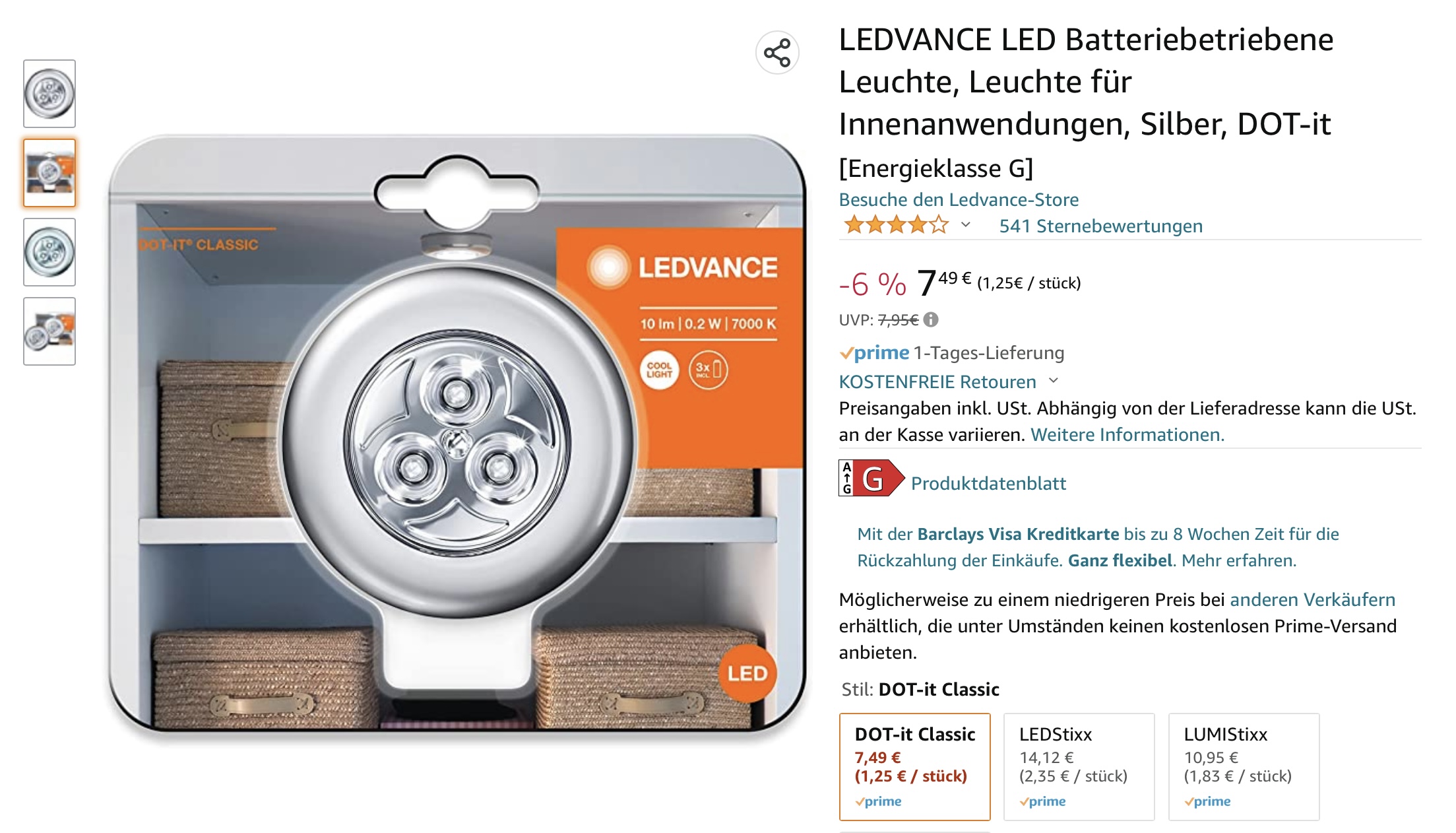
Task: Select the first product thumbnail
Action: coord(49,94)
